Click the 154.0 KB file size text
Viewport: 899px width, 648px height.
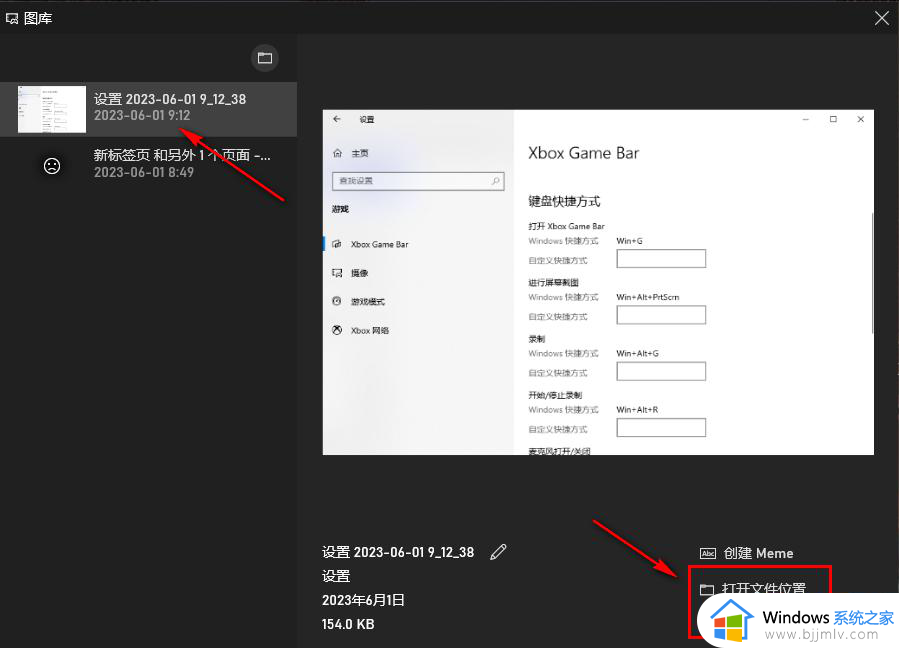[x=348, y=624]
